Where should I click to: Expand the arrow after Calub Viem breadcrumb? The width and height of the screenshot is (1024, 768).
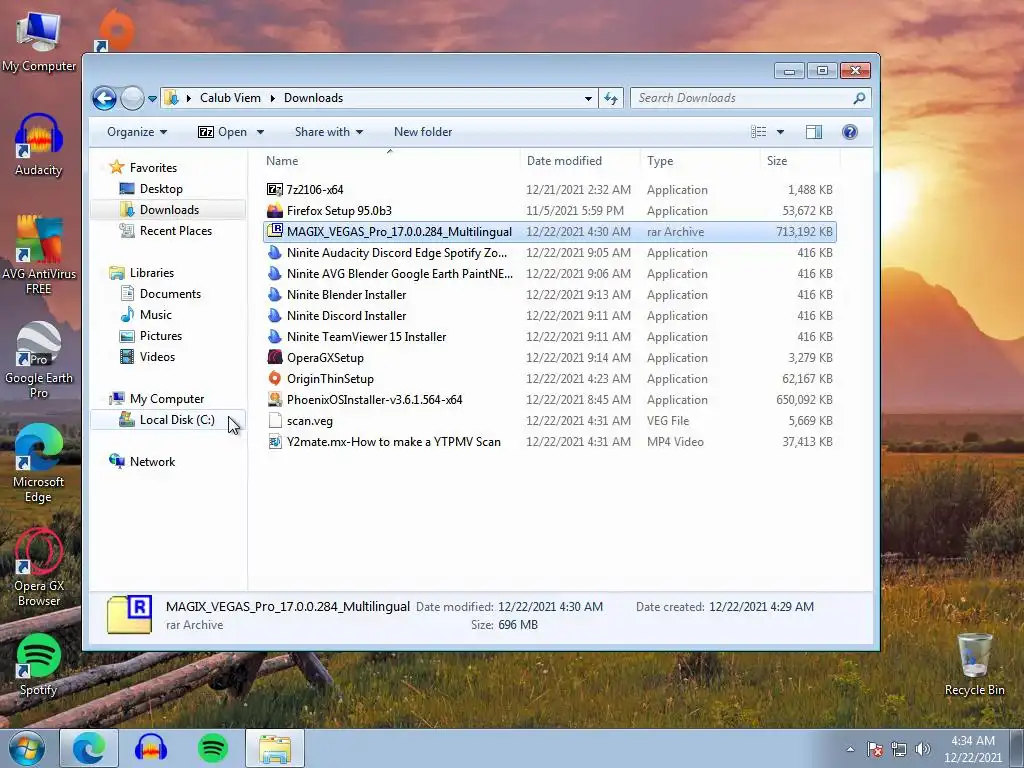click(x=272, y=98)
